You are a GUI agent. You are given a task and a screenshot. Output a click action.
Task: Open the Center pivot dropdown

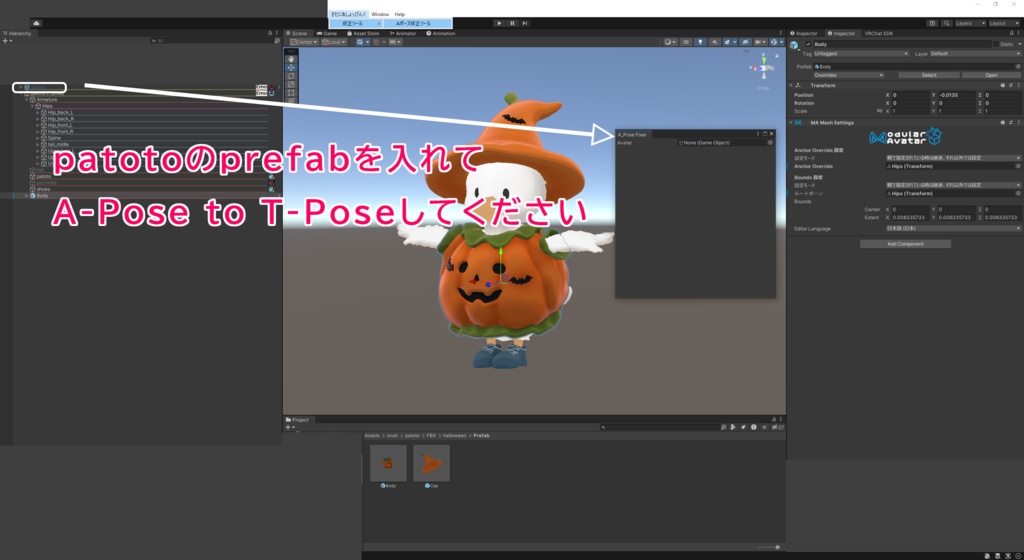click(x=304, y=42)
